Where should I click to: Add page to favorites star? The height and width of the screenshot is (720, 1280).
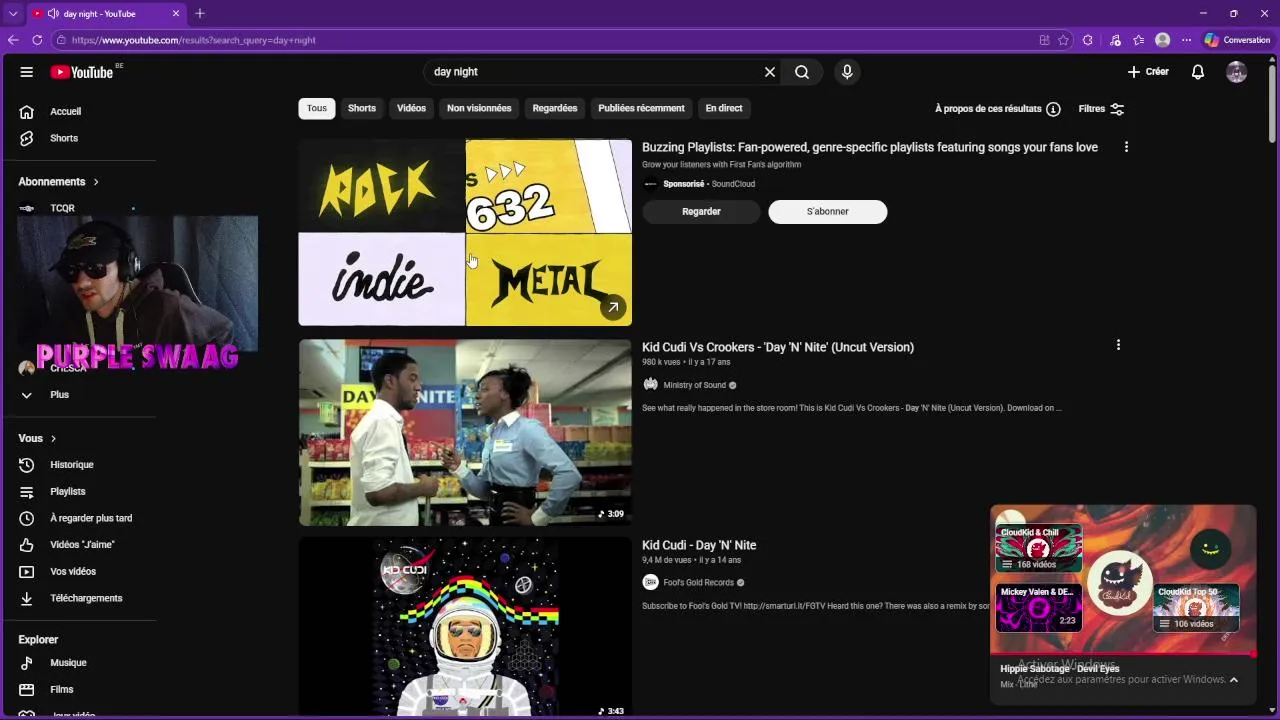click(1063, 40)
